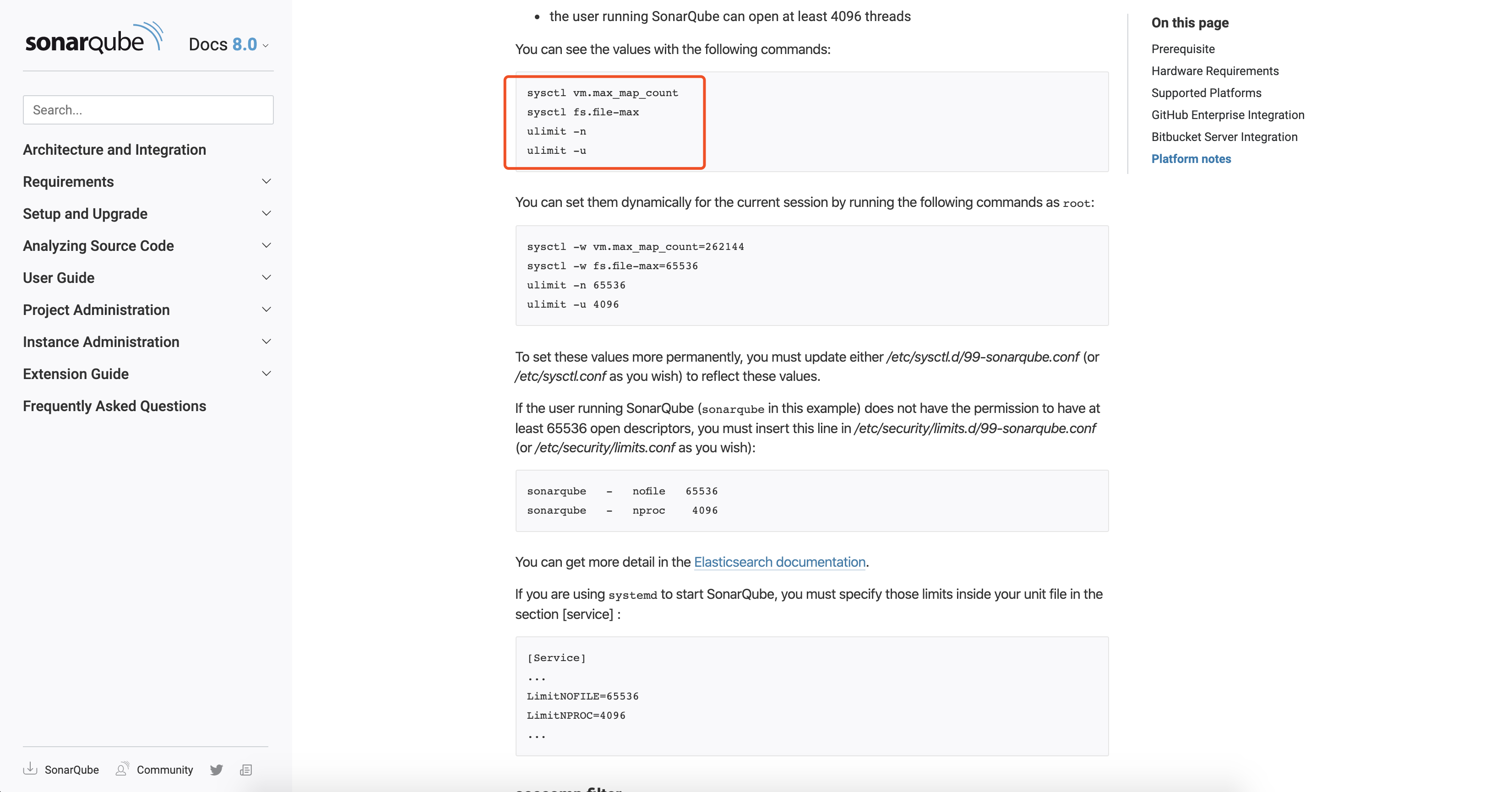1512x792 pixels.
Task: Click the news document icon
Action: [x=246, y=769]
